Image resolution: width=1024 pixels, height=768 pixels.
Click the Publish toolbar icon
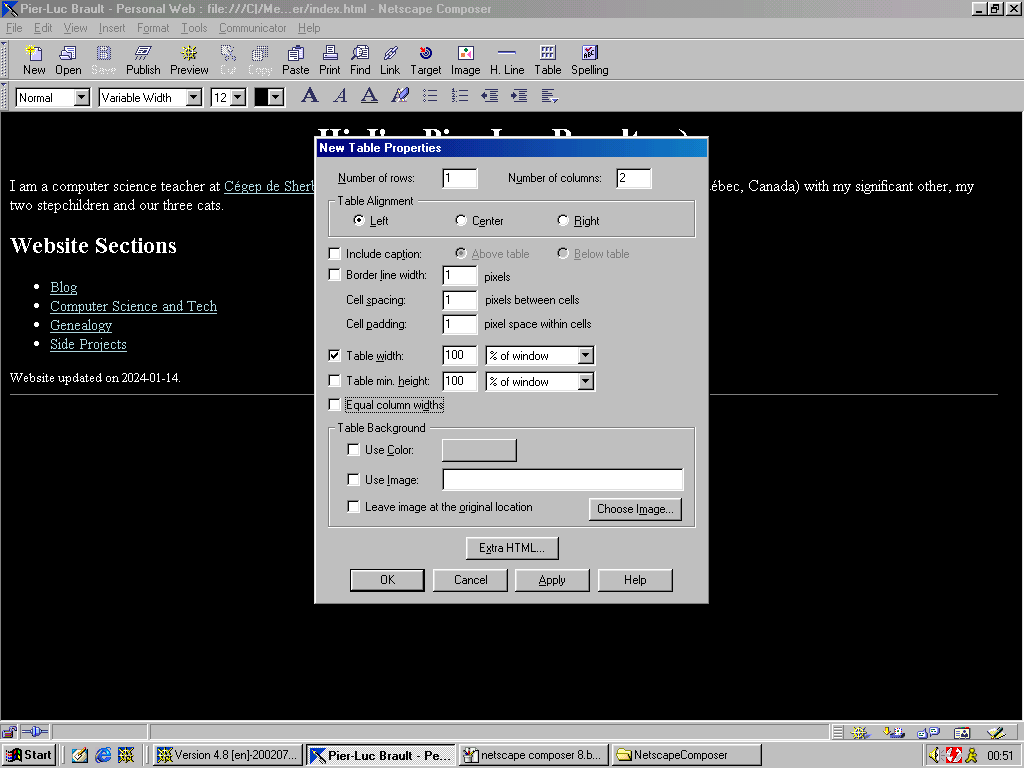[x=143, y=60]
